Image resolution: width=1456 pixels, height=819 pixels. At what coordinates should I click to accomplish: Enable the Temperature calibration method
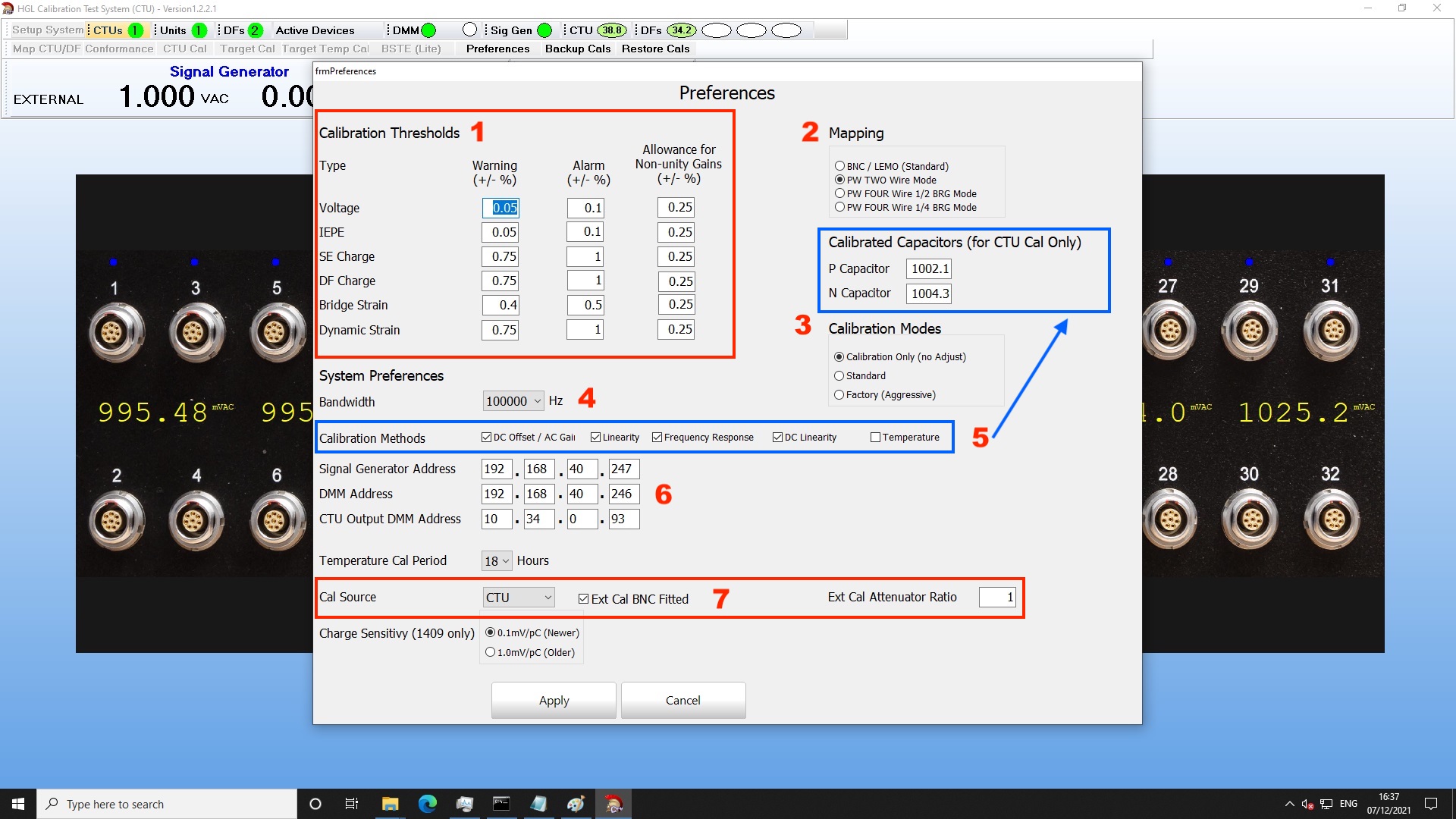[875, 437]
